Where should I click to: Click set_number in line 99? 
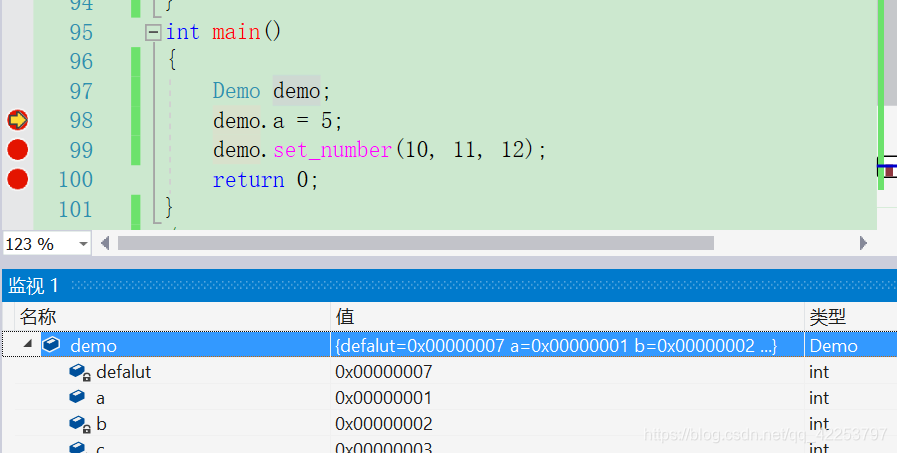coord(332,150)
